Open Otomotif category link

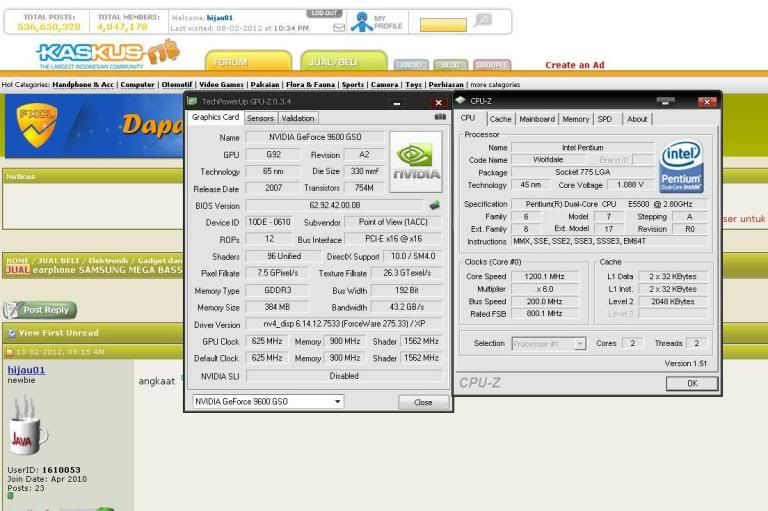click(x=177, y=85)
